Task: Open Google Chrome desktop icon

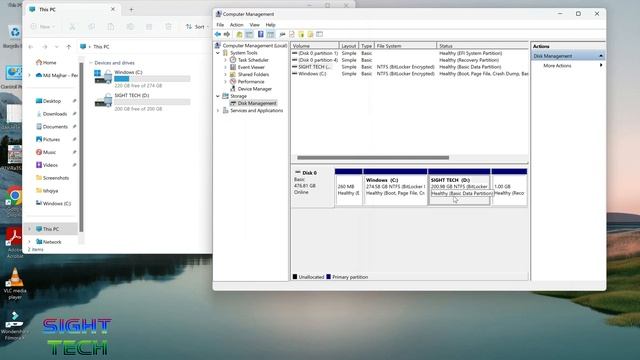Action: (x=14, y=197)
